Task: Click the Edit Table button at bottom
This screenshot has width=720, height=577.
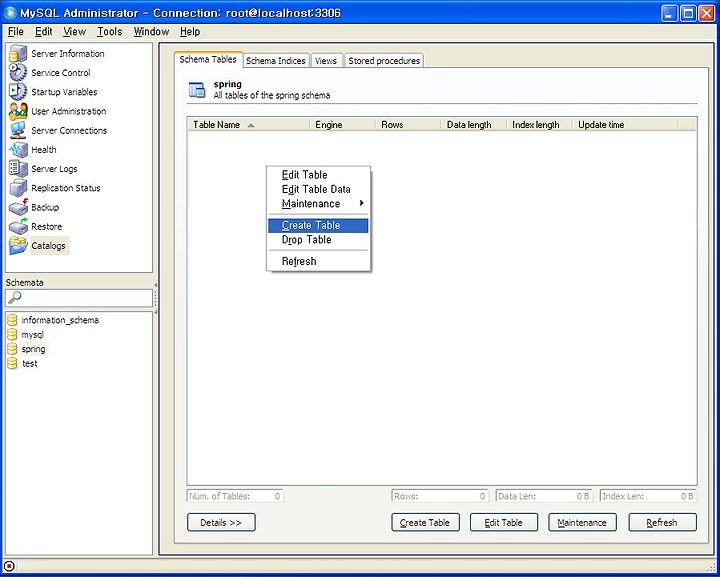Action: 503,522
